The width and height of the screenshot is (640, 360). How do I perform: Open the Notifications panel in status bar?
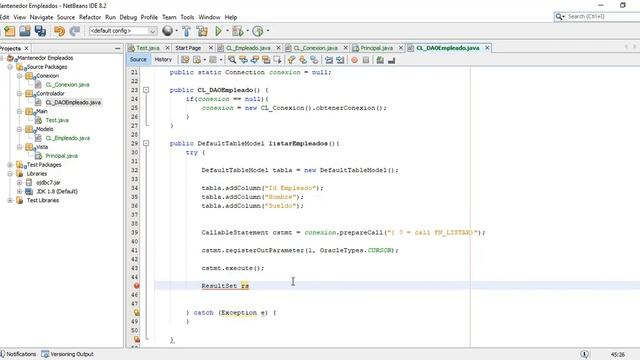18,354
